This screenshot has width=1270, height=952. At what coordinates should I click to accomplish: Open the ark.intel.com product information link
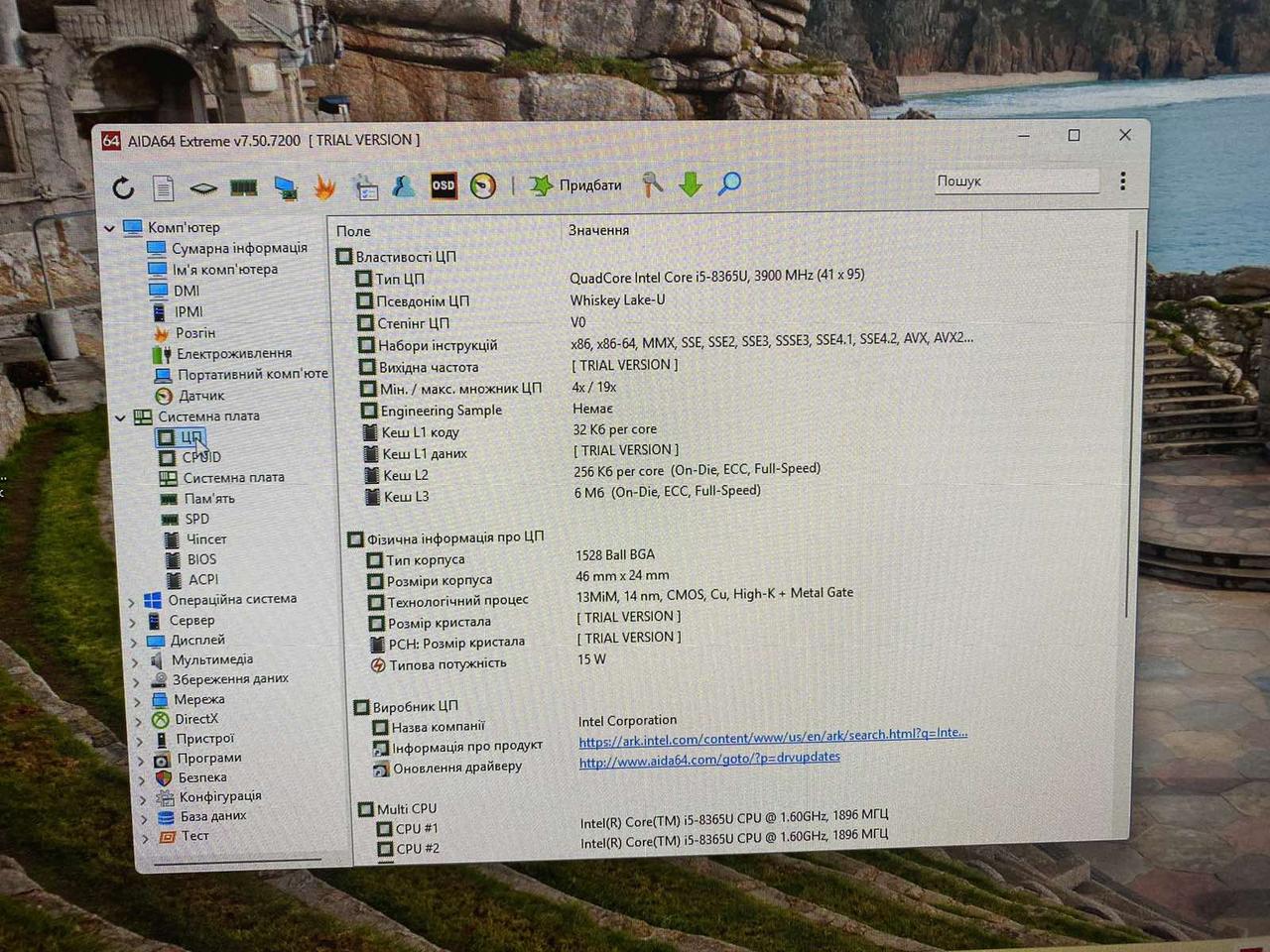coord(773,737)
